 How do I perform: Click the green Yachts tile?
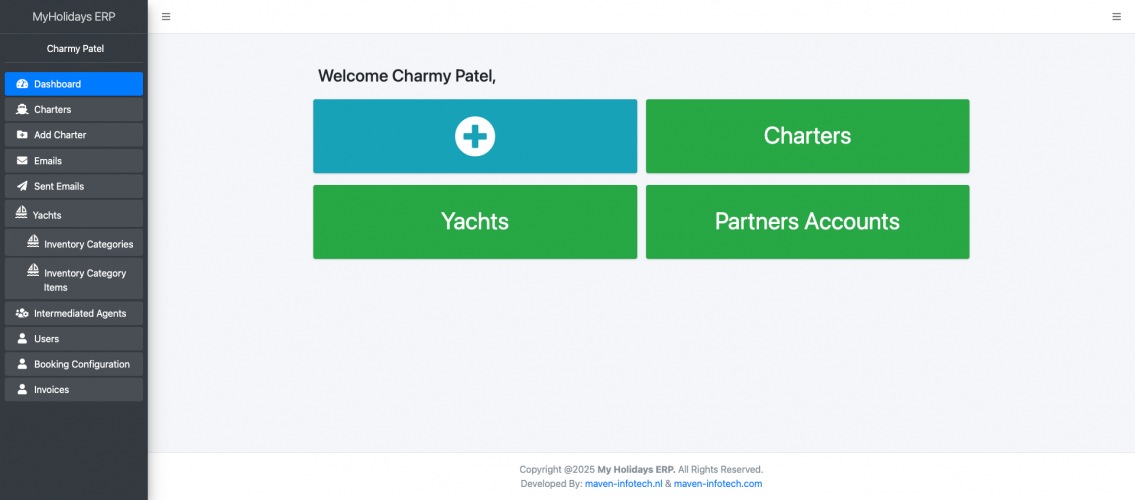click(475, 222)
